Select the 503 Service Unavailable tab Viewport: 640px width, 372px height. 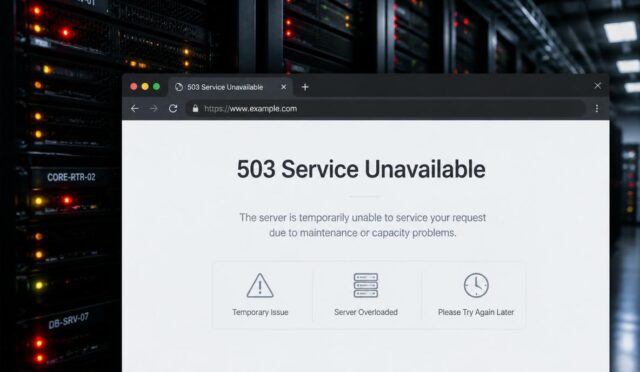point(230,87)
